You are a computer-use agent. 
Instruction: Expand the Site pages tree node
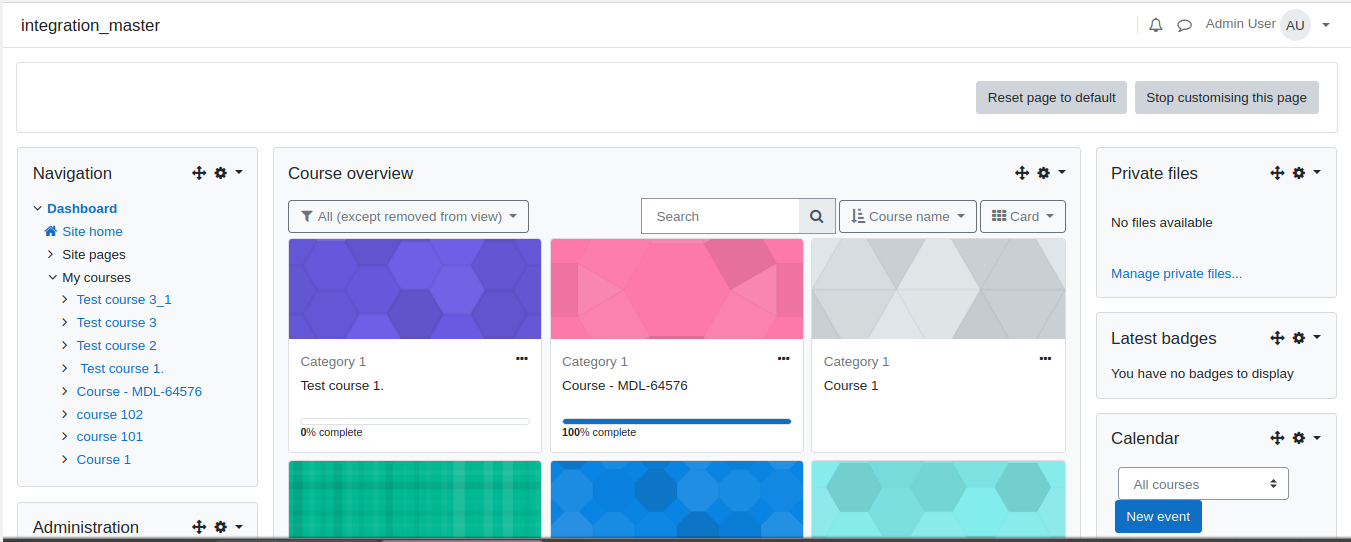point(52,254)
